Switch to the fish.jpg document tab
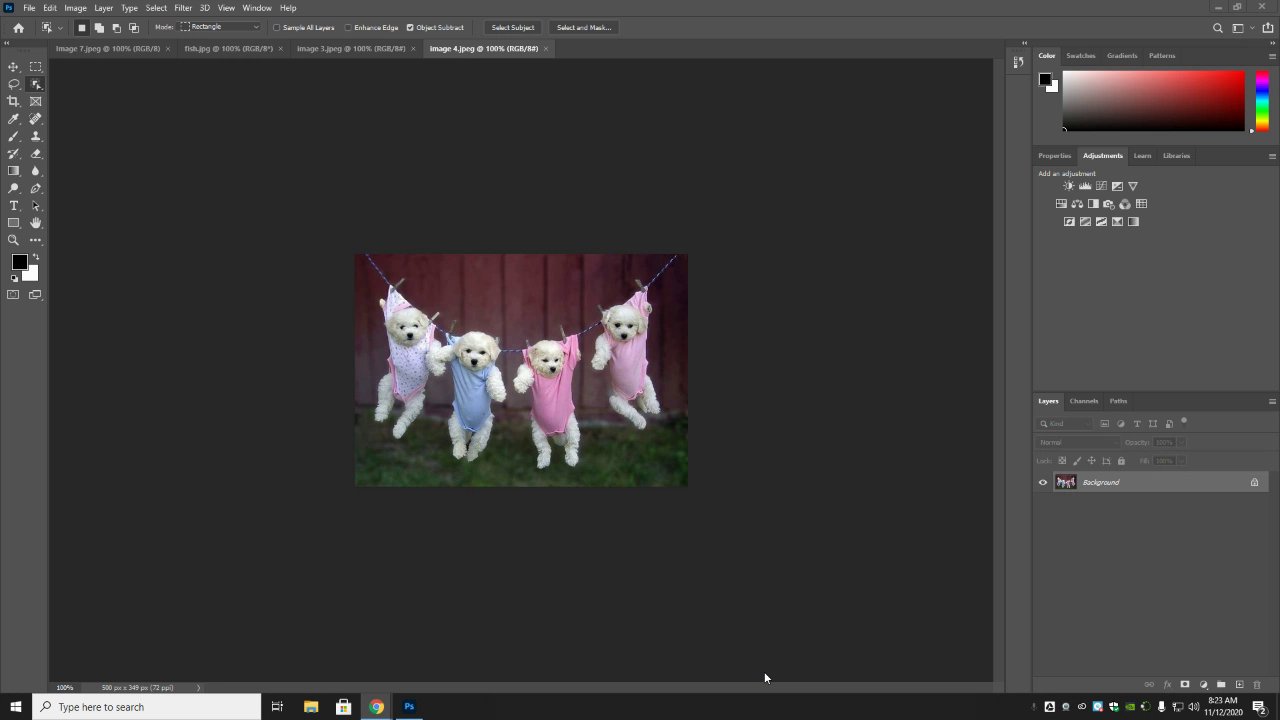 point(228,48)
